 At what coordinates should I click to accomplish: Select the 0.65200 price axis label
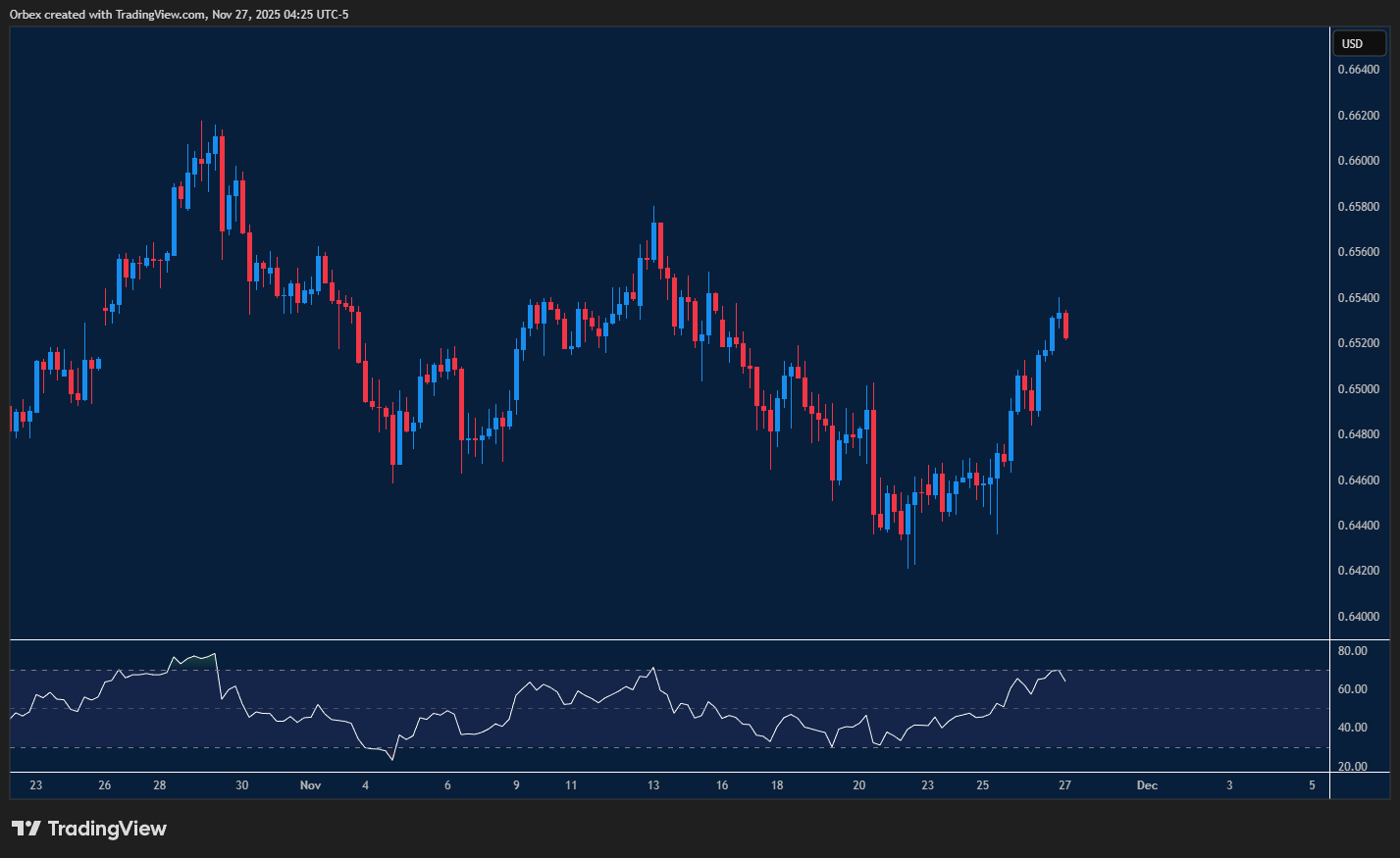(1359, 341)
